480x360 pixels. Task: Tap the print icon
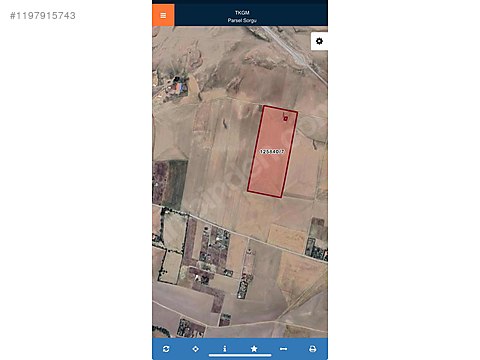[313, 349]
